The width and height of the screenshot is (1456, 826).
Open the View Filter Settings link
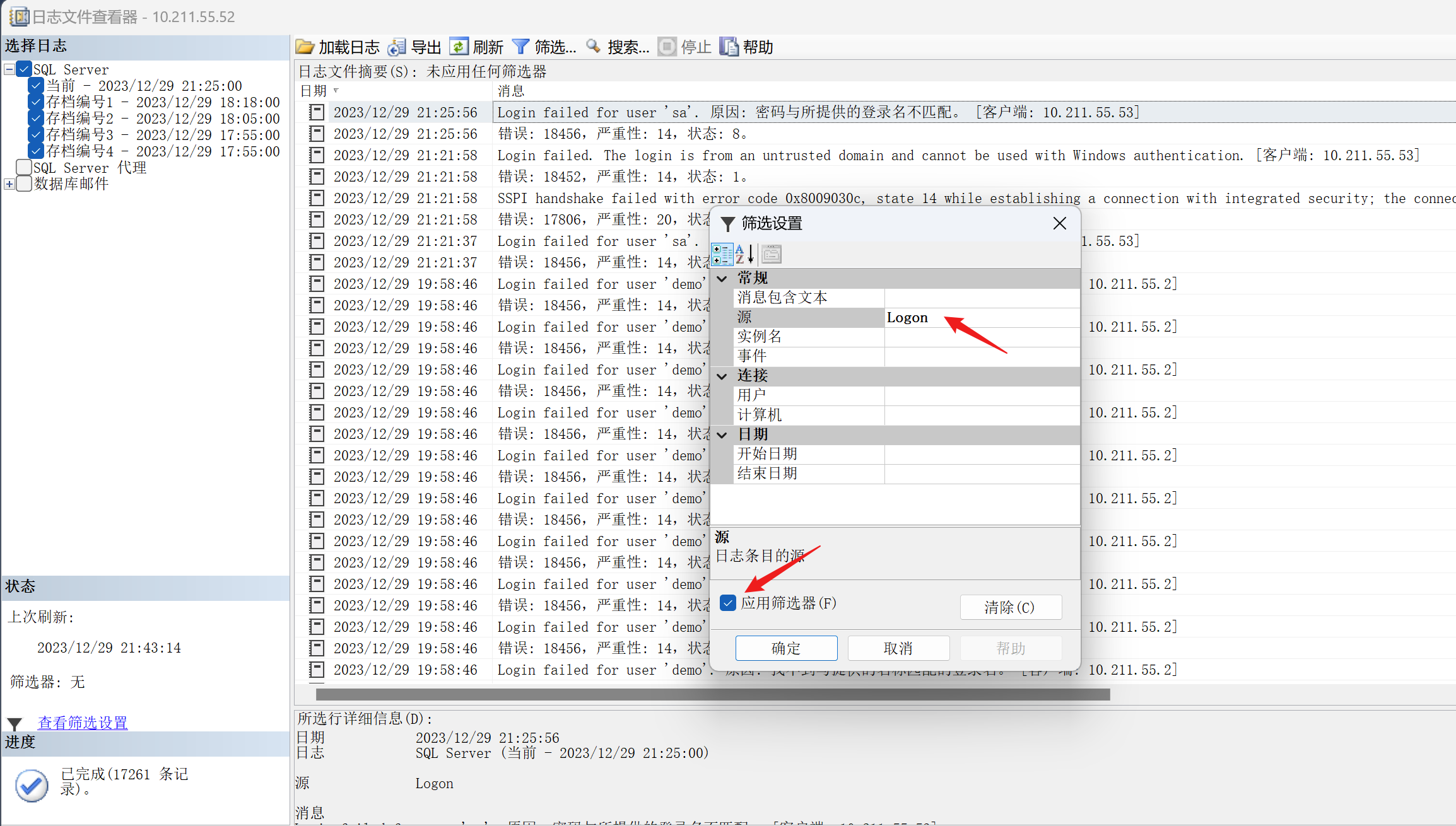pos(83,722)
